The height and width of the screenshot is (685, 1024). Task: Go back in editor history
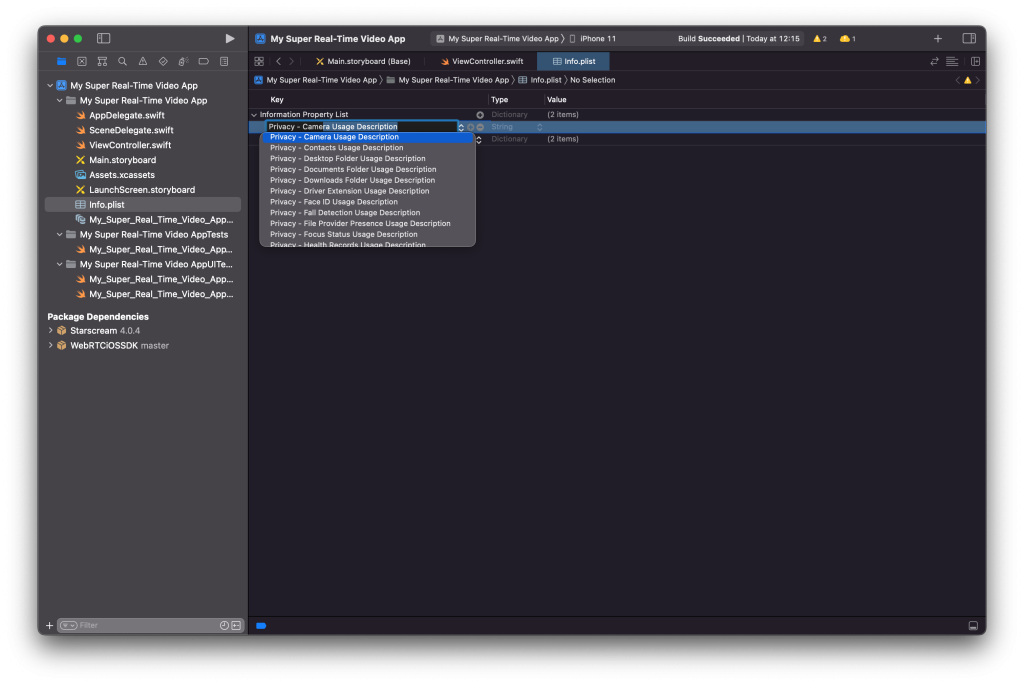(278, 61)
